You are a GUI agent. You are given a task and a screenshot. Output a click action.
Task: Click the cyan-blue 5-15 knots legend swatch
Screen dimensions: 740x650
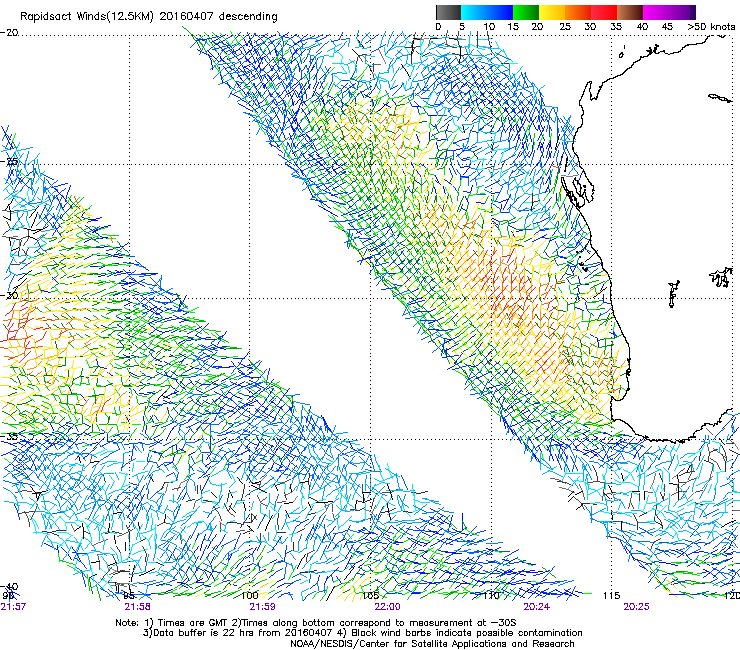(x=487, y=12)
